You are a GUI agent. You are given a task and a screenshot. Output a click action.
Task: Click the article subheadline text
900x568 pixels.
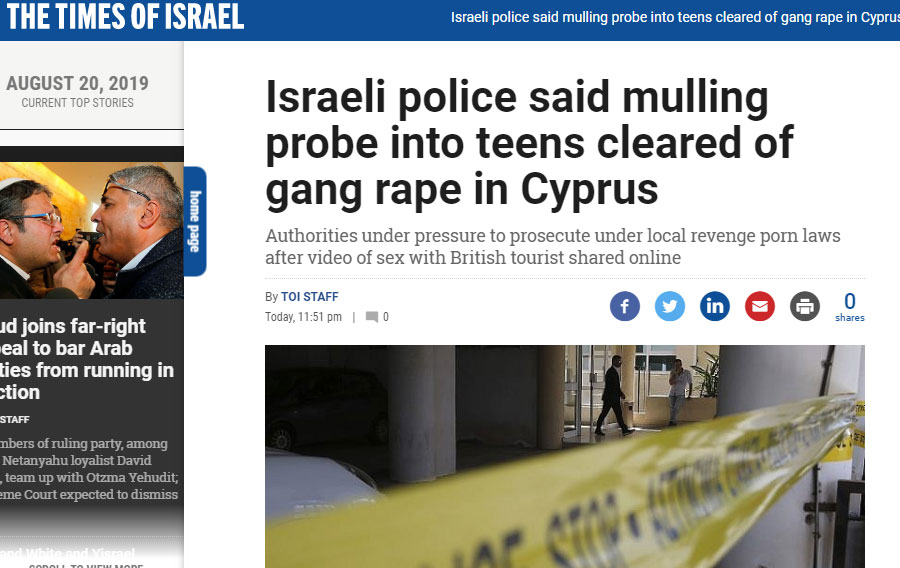(552, 247)
